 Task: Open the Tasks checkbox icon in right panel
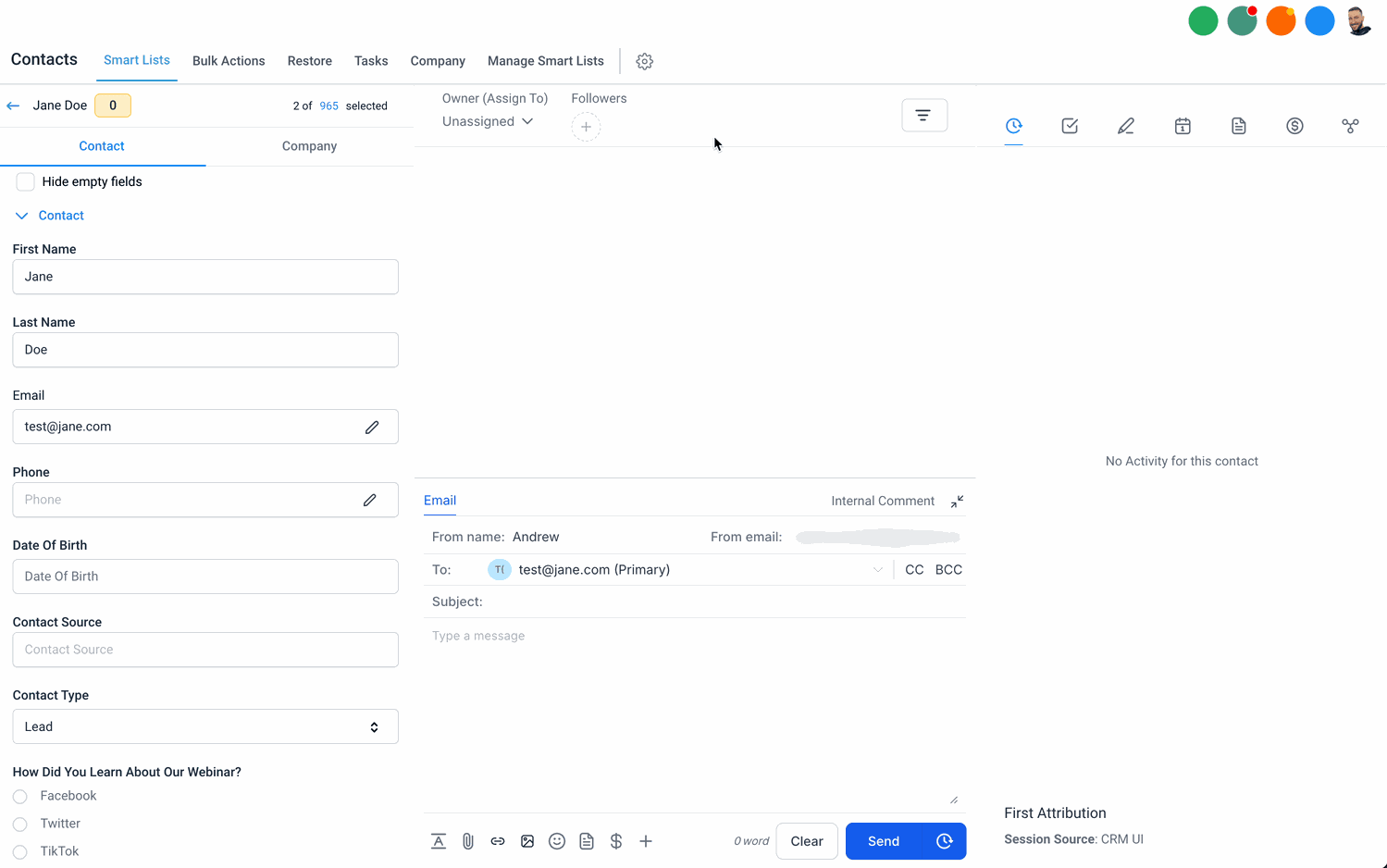click(1070, 126)
